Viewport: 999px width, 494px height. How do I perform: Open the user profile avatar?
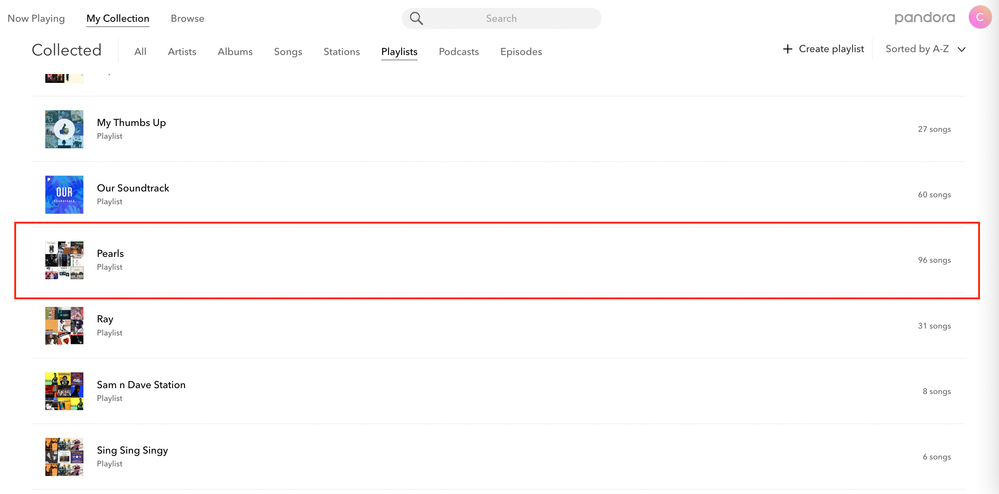pos(980,18)
